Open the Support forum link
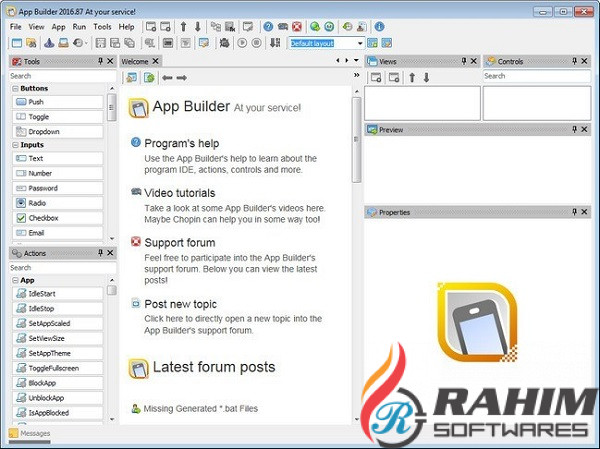Screen dimensions: 600x449 pos(179,242)
